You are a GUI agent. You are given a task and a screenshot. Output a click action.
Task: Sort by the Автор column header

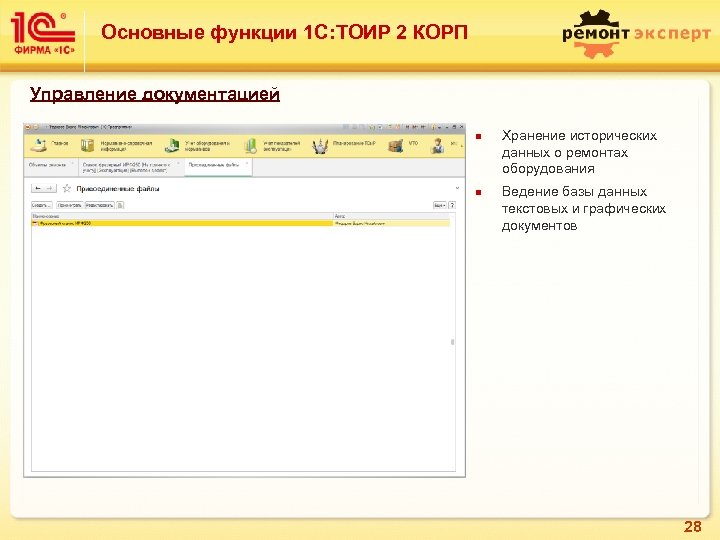point(391,216)
